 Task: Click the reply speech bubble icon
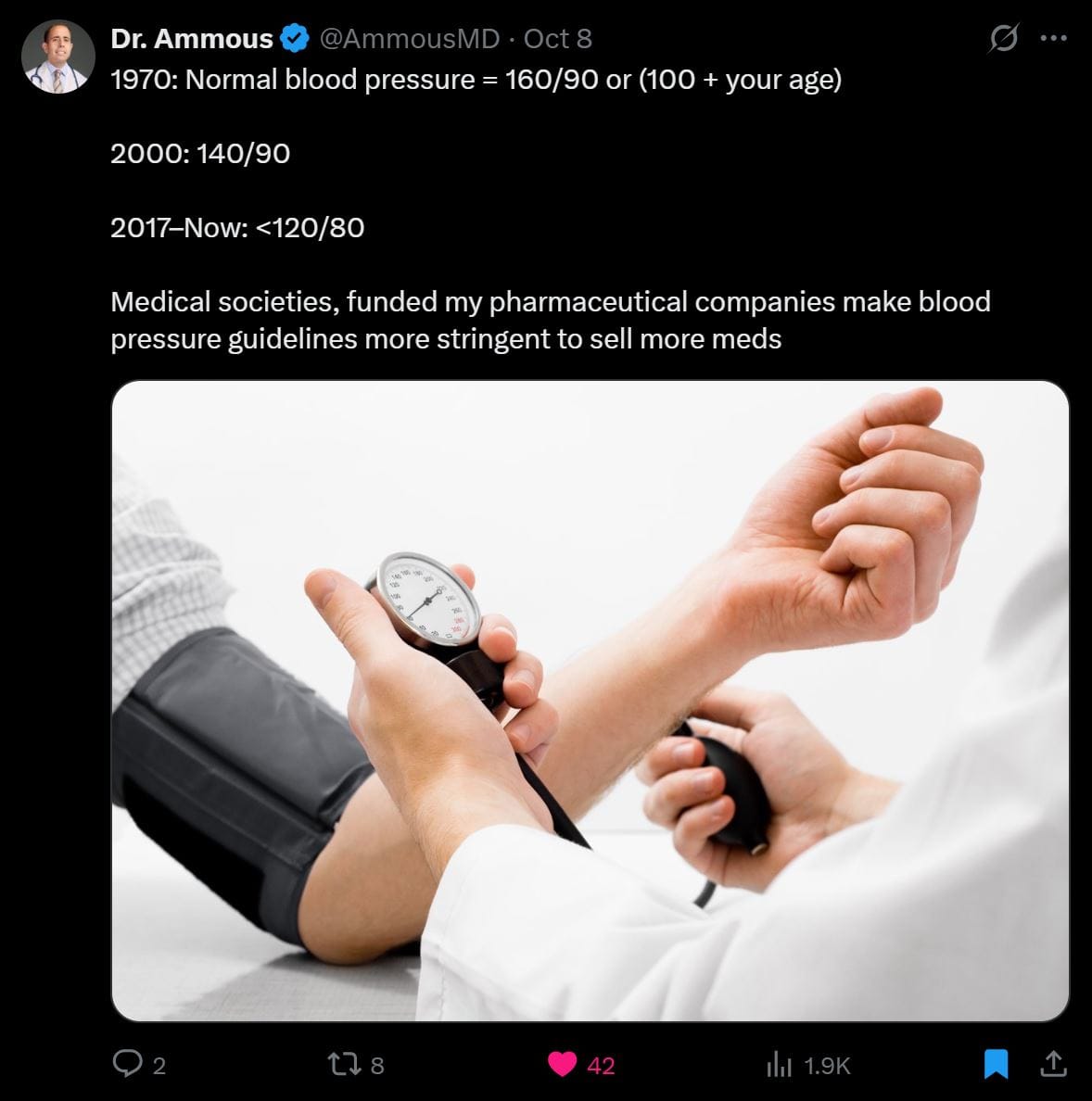pos(127,1064)
